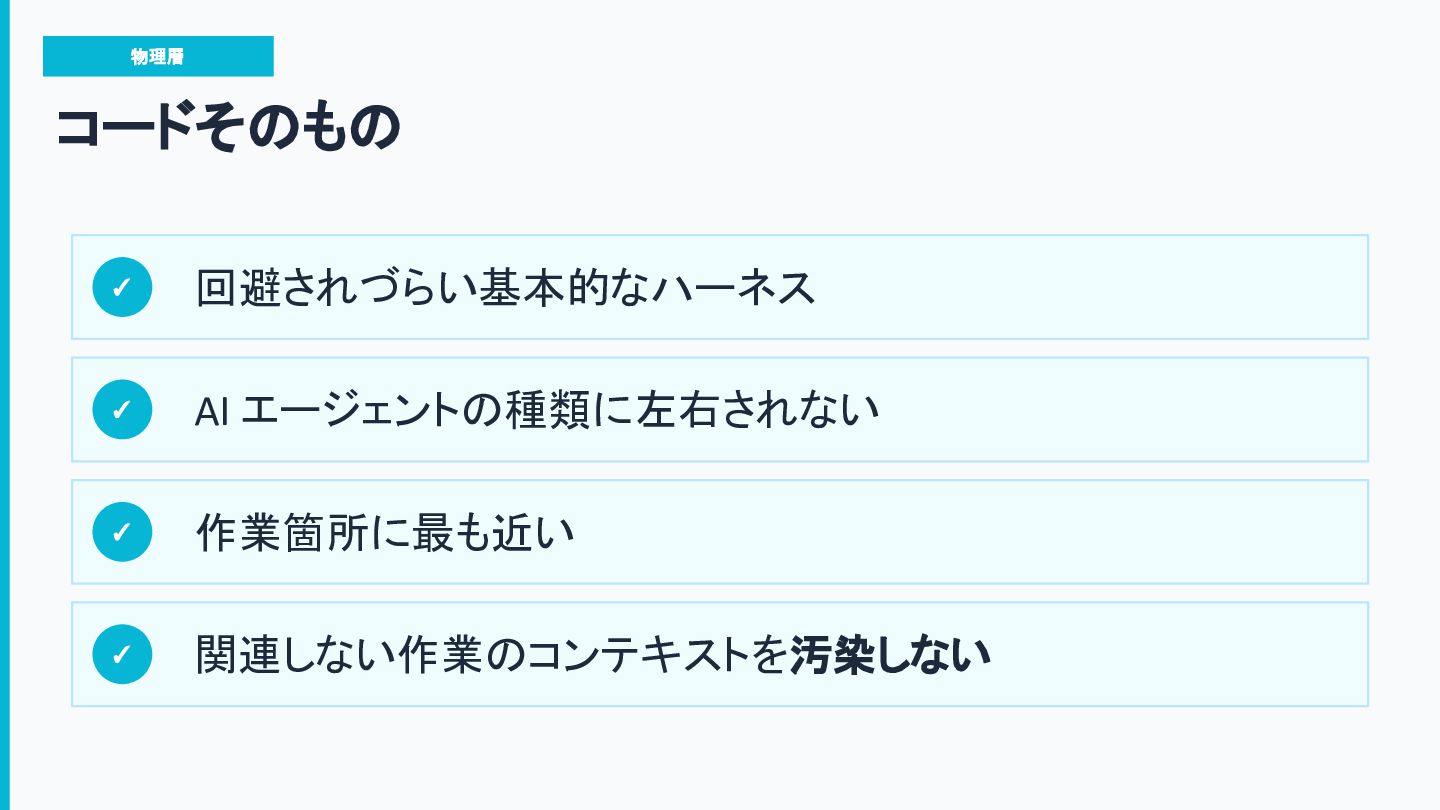This screenshot has height=810, width=1440.
Task: Click the checkmark icon beside 関連しない作業 row
Action: coord(122,654)
